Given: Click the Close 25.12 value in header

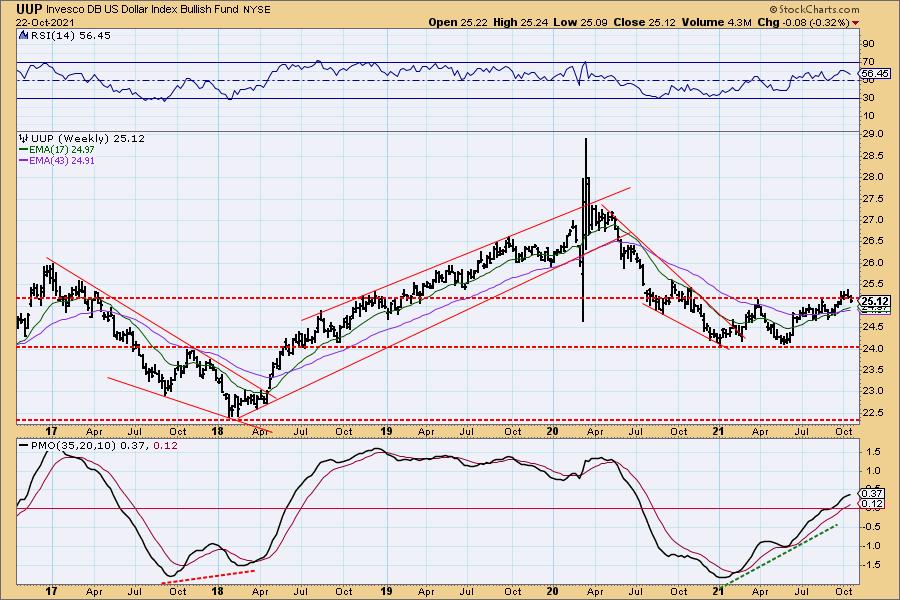Looking at the screenshot, I should [x=643, y=22].
